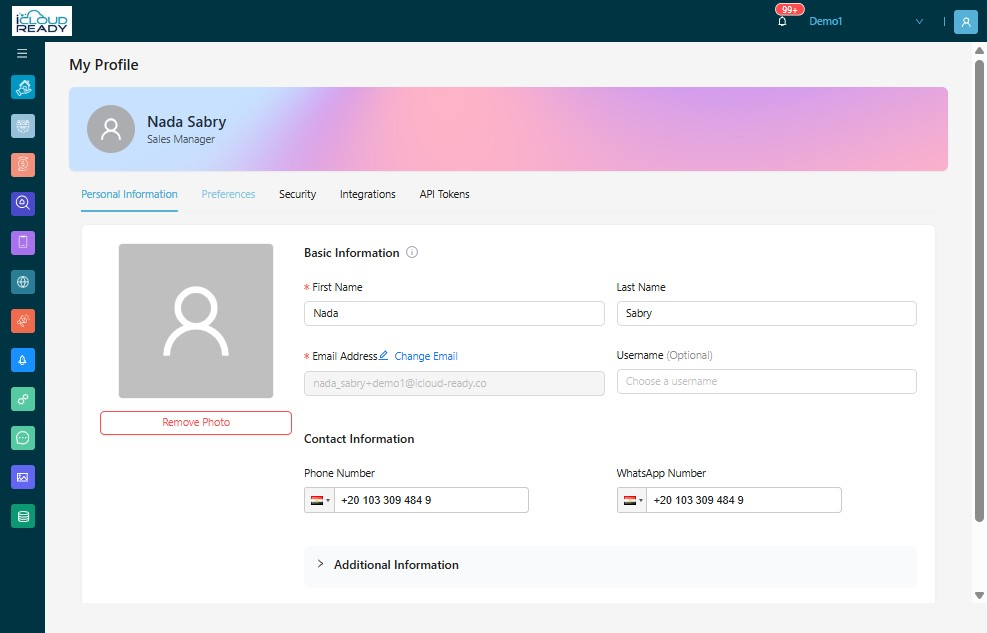Open notifications bell with 99+ badge
The height and width of the screenshot is (633, 987).
pos(782,21)
